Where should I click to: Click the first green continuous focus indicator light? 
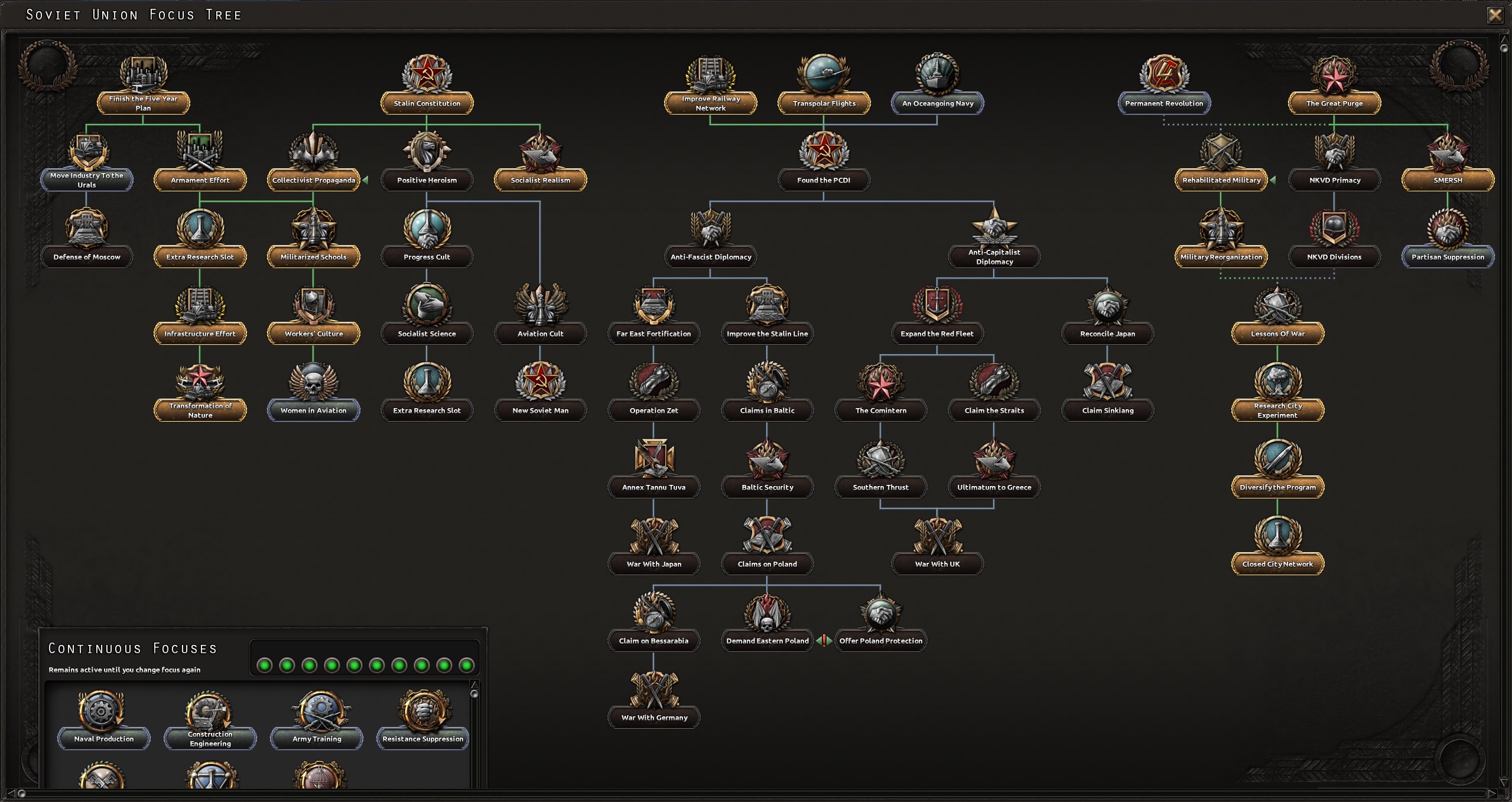pyautogui.click(x=265, y=666)
